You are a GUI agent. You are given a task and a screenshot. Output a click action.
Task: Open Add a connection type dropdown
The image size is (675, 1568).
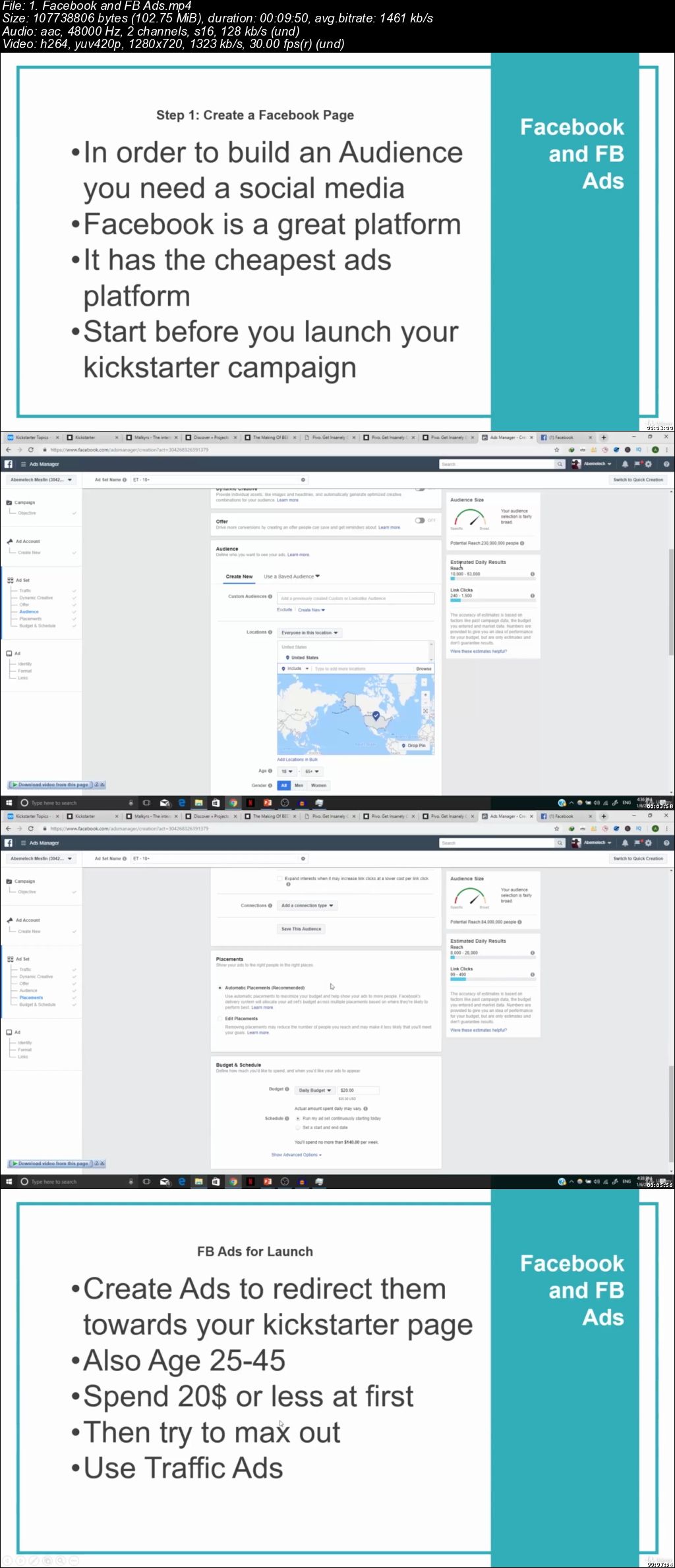click(x=307, y=905)
